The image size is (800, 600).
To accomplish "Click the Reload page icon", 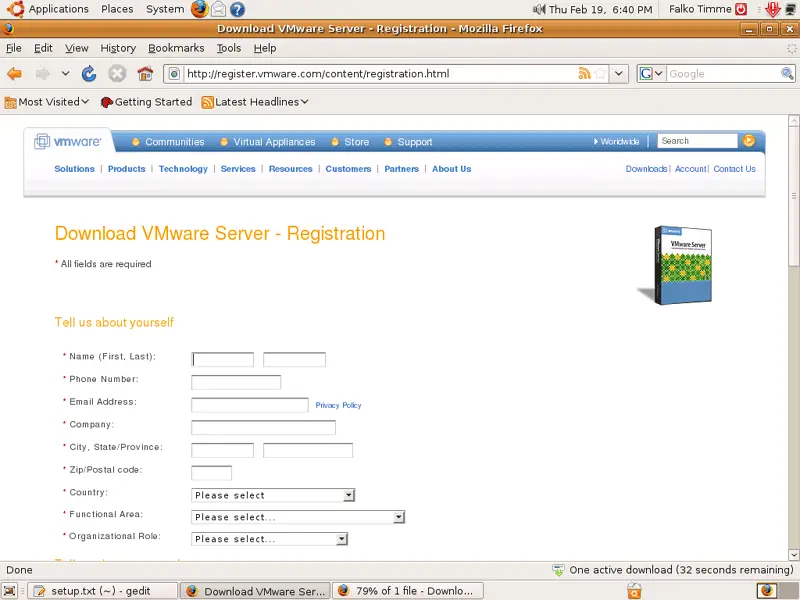I will point(89,74).
